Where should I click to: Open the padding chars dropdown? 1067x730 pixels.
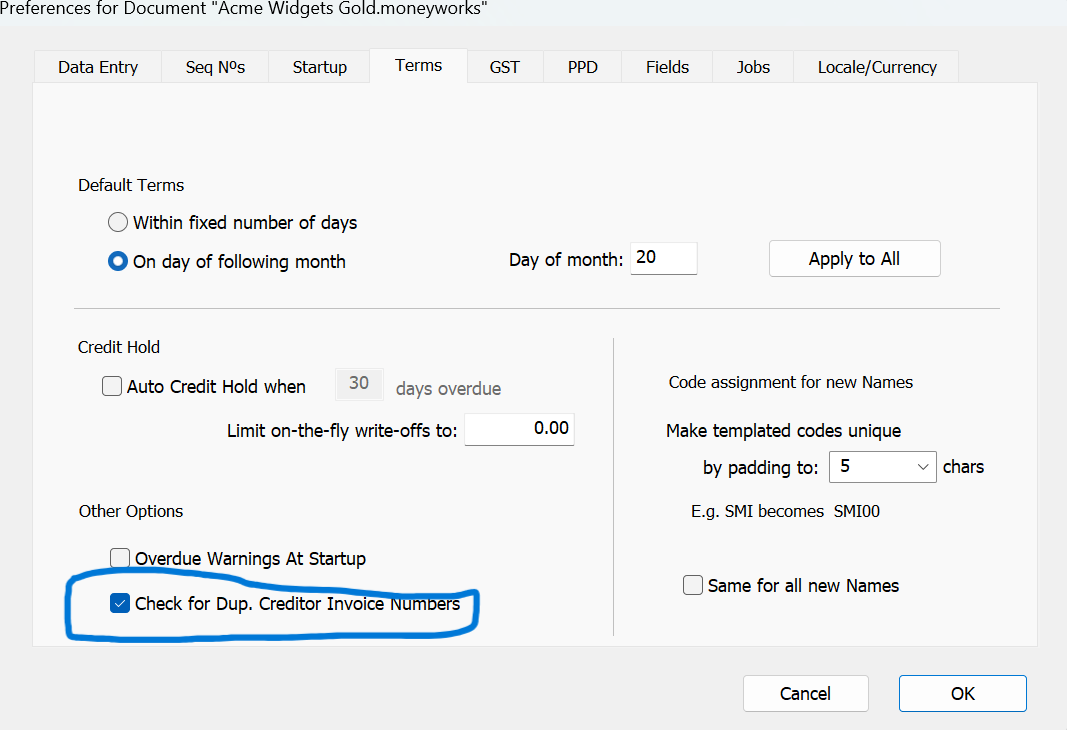pyautogui.click(x=883, y=467)
